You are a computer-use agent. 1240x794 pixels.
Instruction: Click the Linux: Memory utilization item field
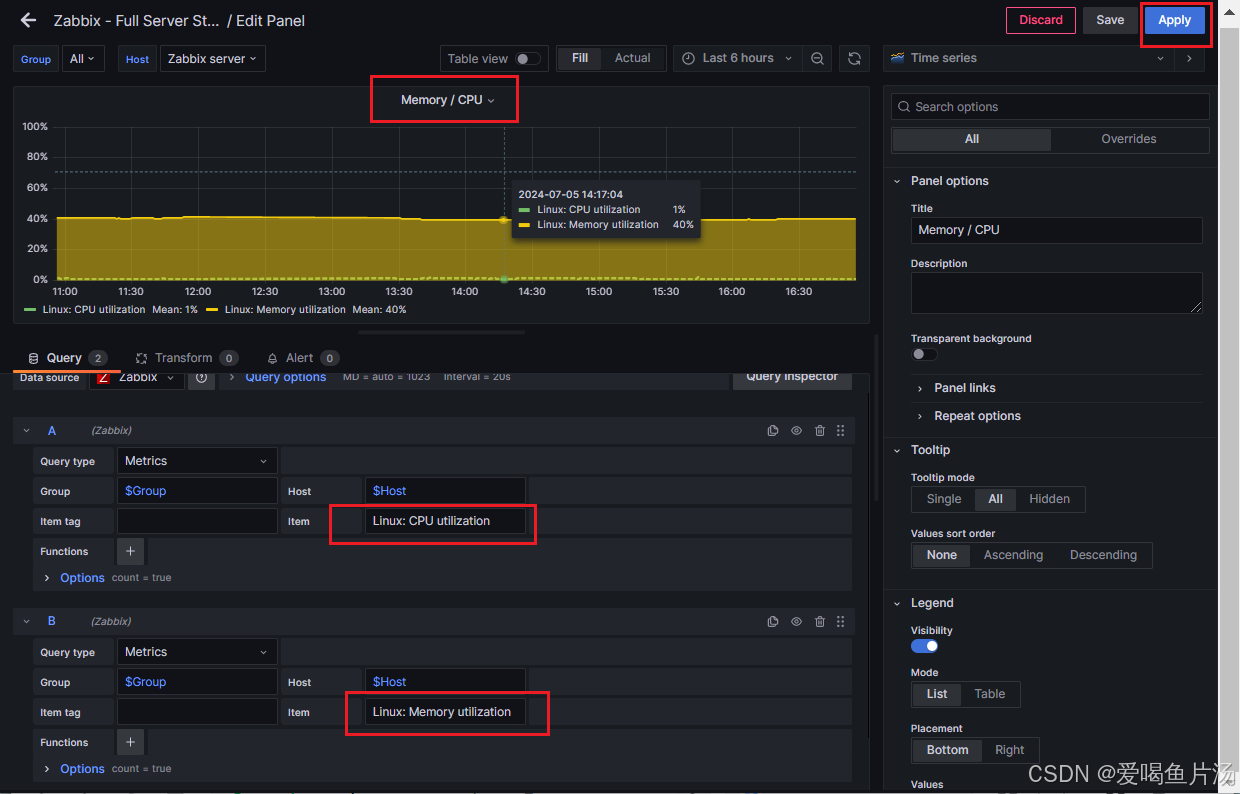tap(445, 712)
